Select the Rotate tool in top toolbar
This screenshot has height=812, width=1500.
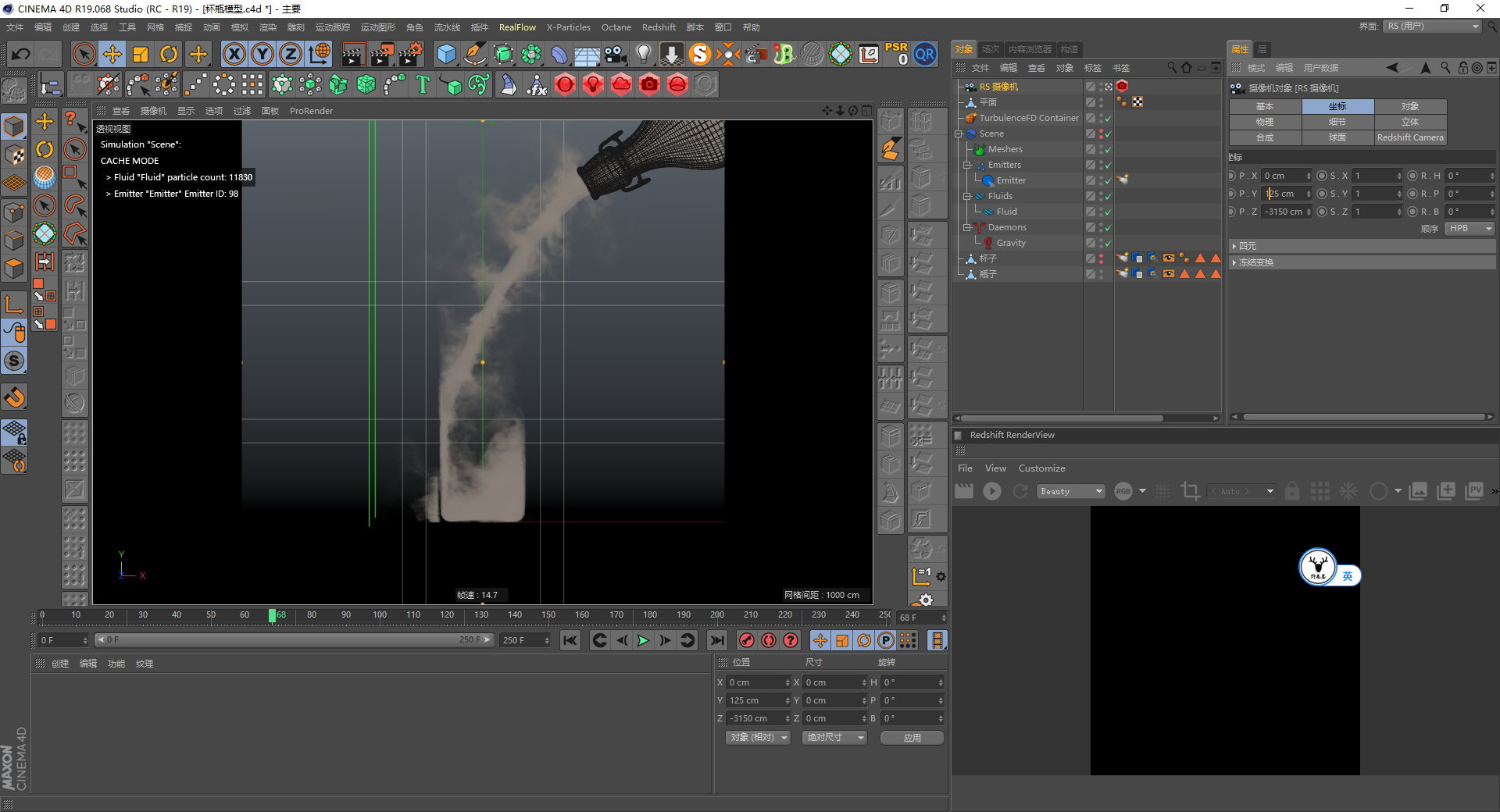[169, 54]
